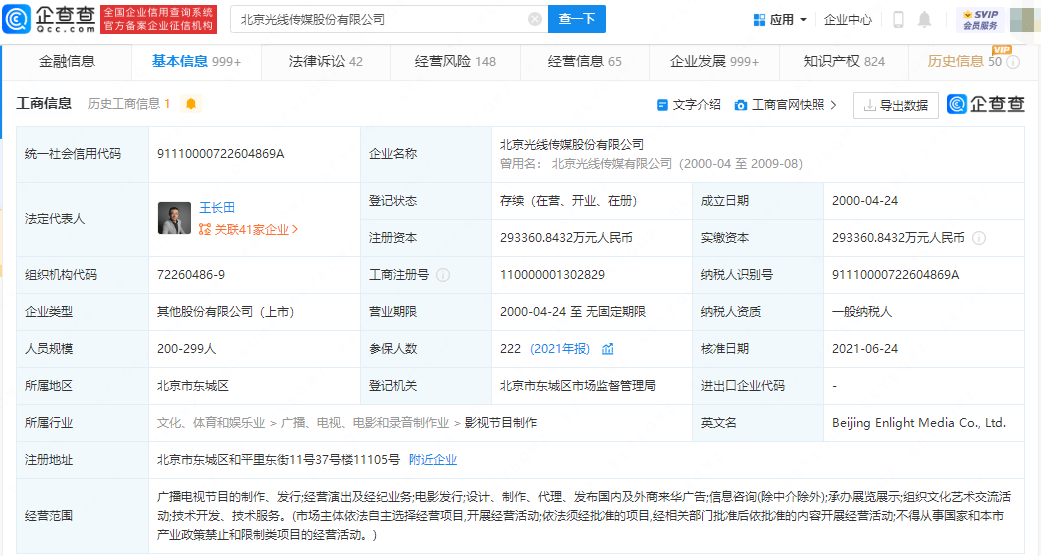Switch to the 经营风险 tab
Image resolution: width=1041 pixels, height=556 pixels.
click(x=455, y=62)
